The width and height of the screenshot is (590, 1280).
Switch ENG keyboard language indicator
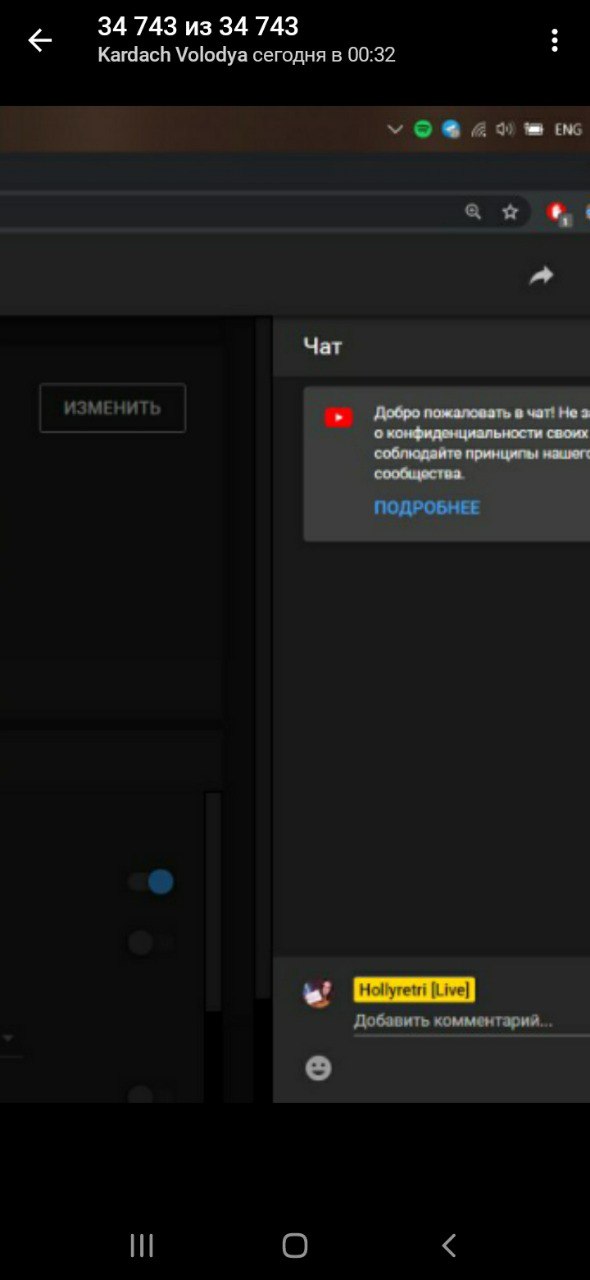click(568, 129)
